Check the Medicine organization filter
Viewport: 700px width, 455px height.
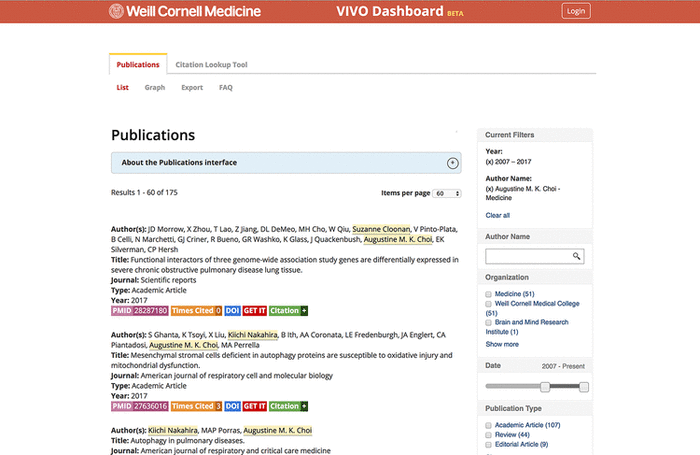pos(489,295)
